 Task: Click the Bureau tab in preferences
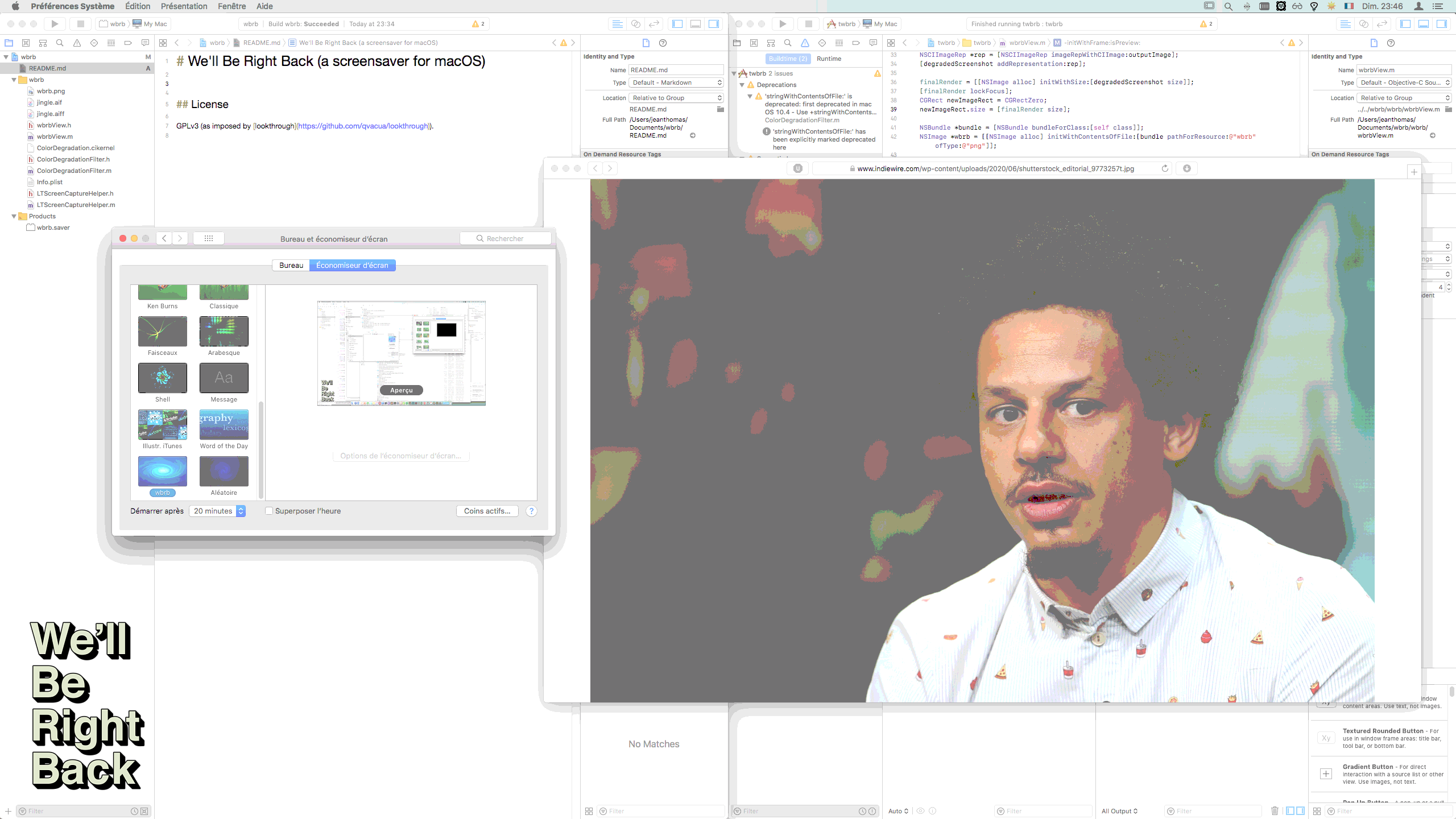coord(290,265)
